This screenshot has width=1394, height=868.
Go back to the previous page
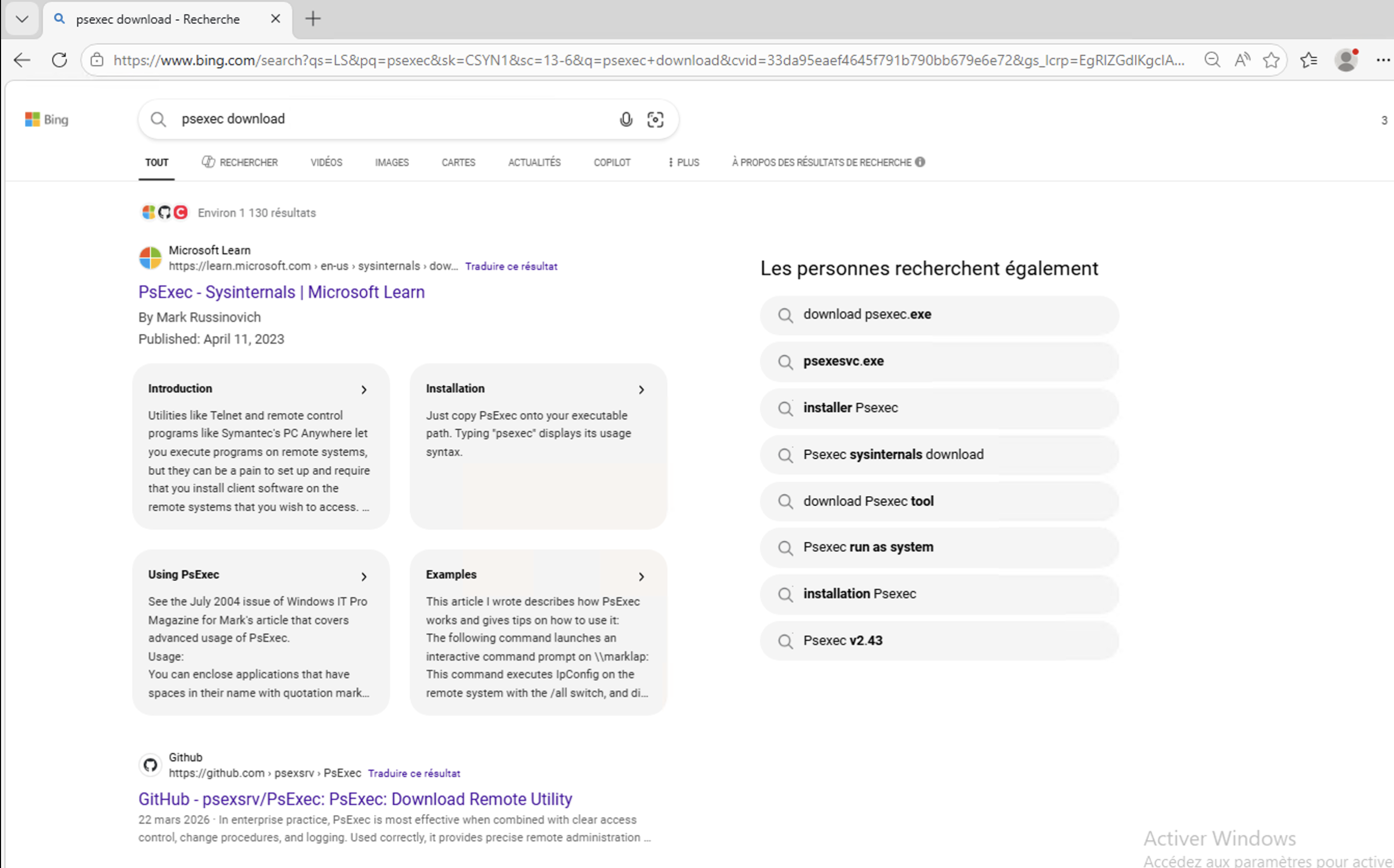pyautogui.click(x=22, y=60)
